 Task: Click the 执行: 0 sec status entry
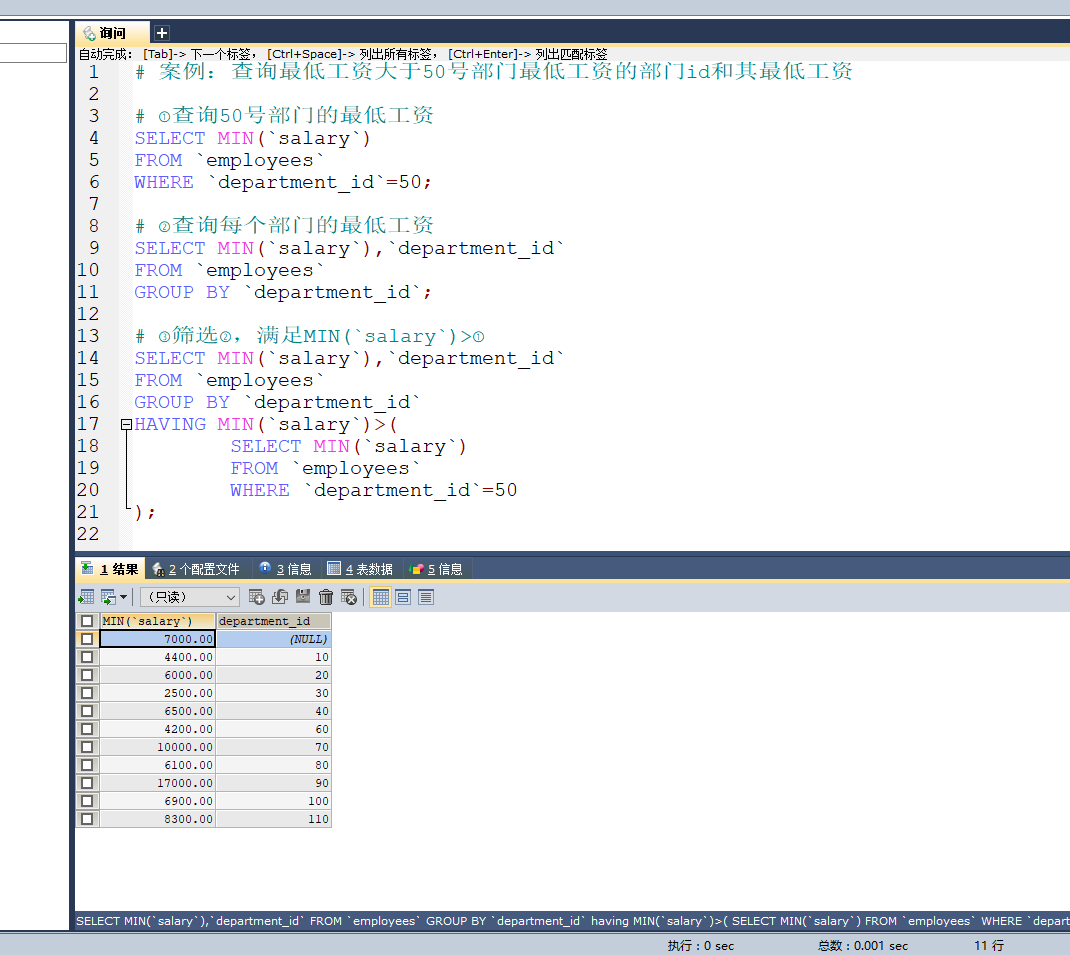point(700,945)
